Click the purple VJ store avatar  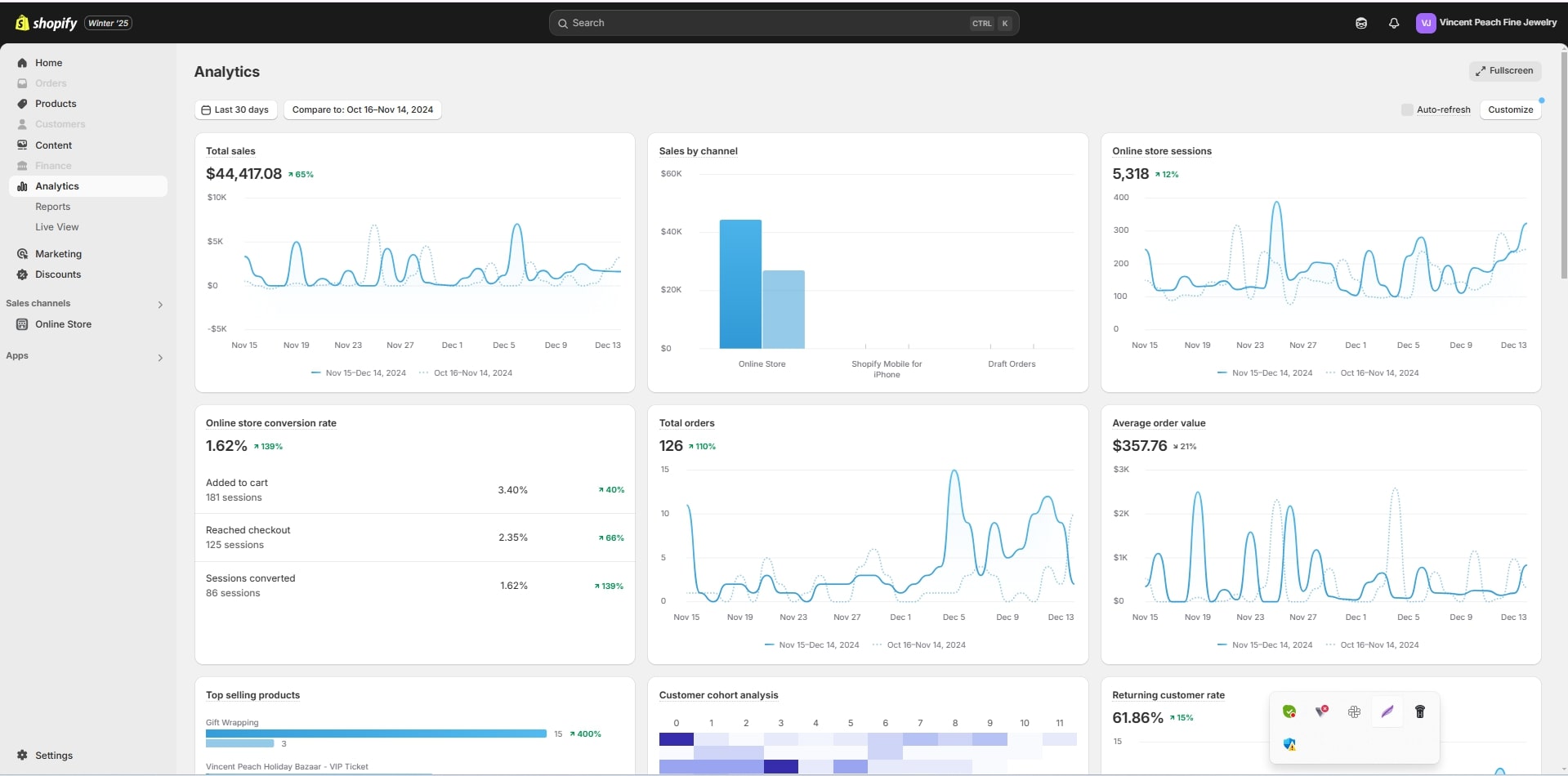coord(1425,23)
